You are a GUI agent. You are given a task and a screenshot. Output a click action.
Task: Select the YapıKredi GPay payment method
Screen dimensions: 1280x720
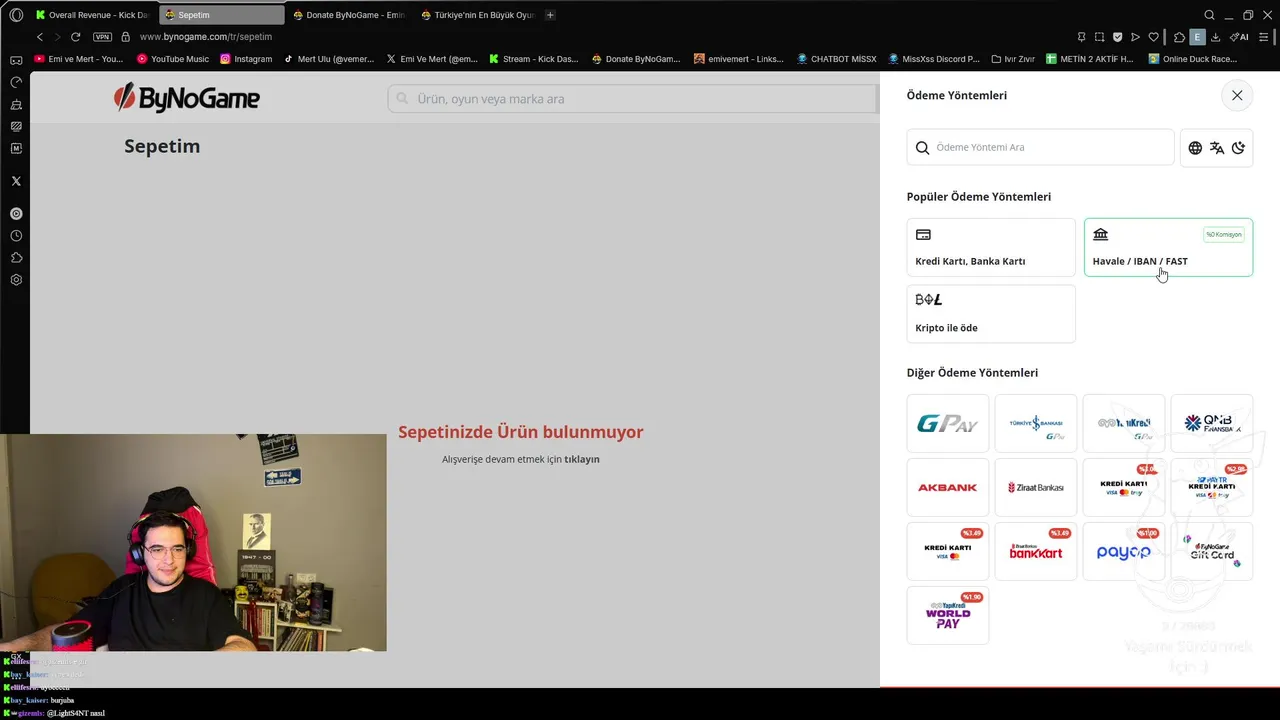tap(1124, 424)
